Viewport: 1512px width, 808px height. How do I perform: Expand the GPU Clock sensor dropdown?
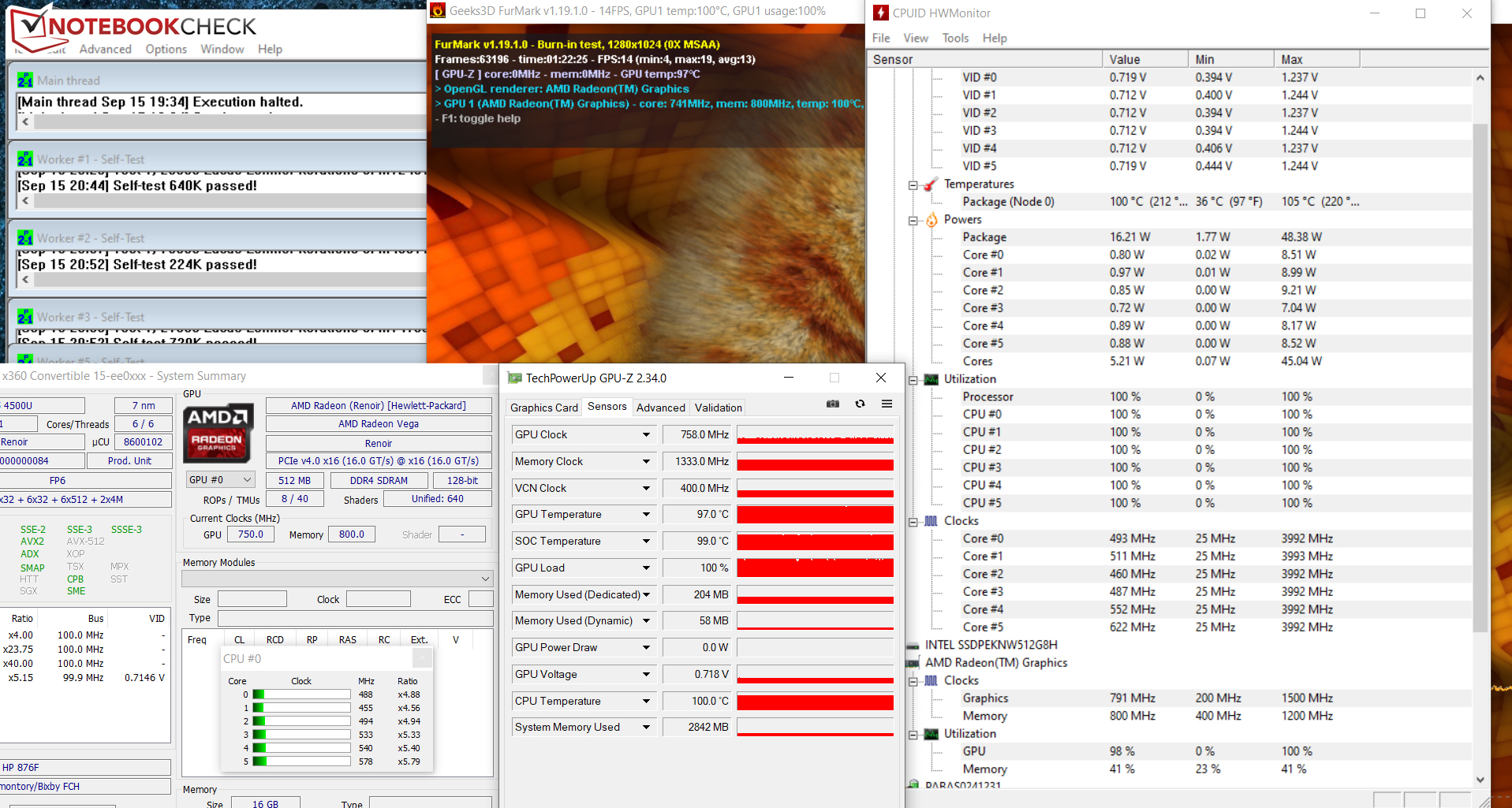(646, 434)
